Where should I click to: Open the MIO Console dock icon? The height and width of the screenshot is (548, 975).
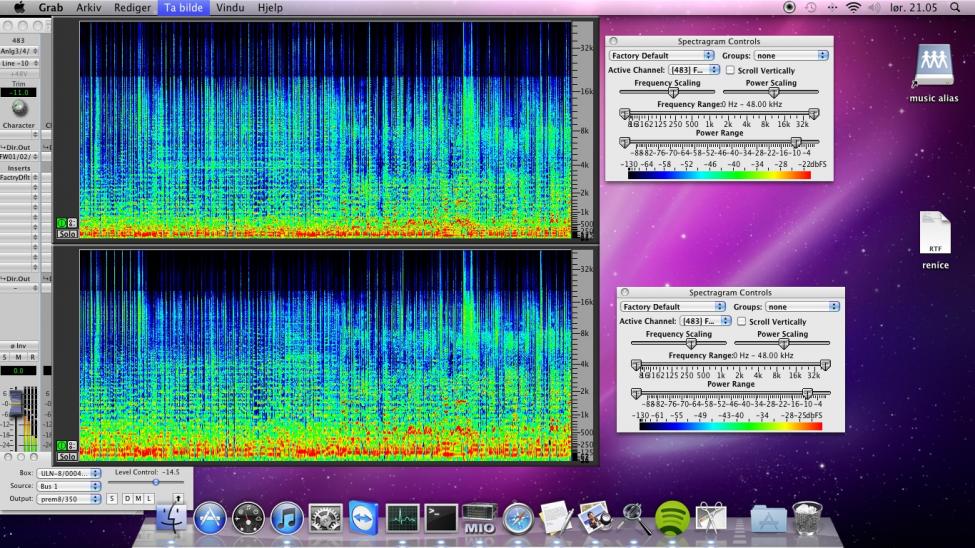pos(479,518)
